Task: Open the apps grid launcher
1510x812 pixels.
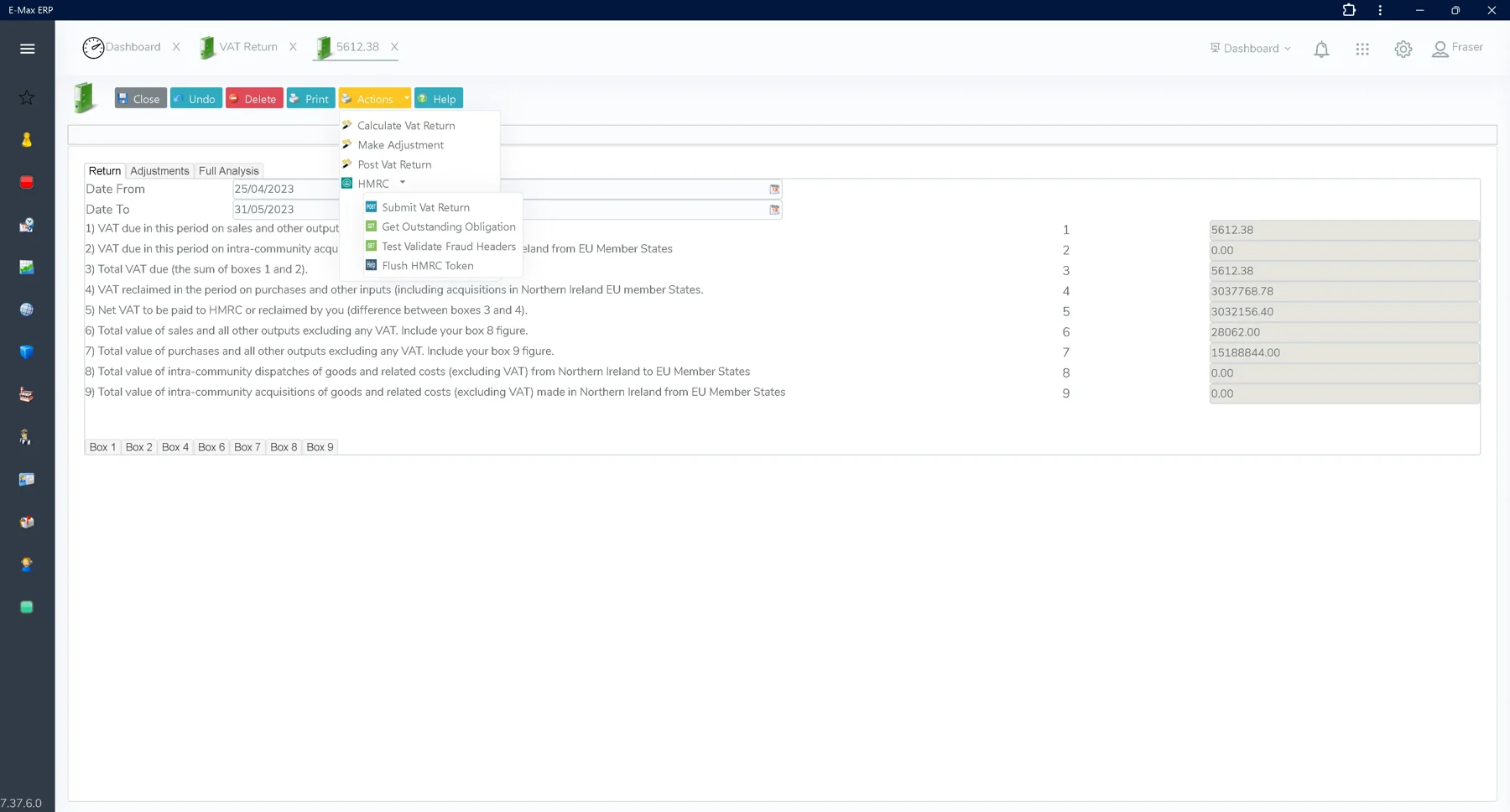Action: 1362,49
